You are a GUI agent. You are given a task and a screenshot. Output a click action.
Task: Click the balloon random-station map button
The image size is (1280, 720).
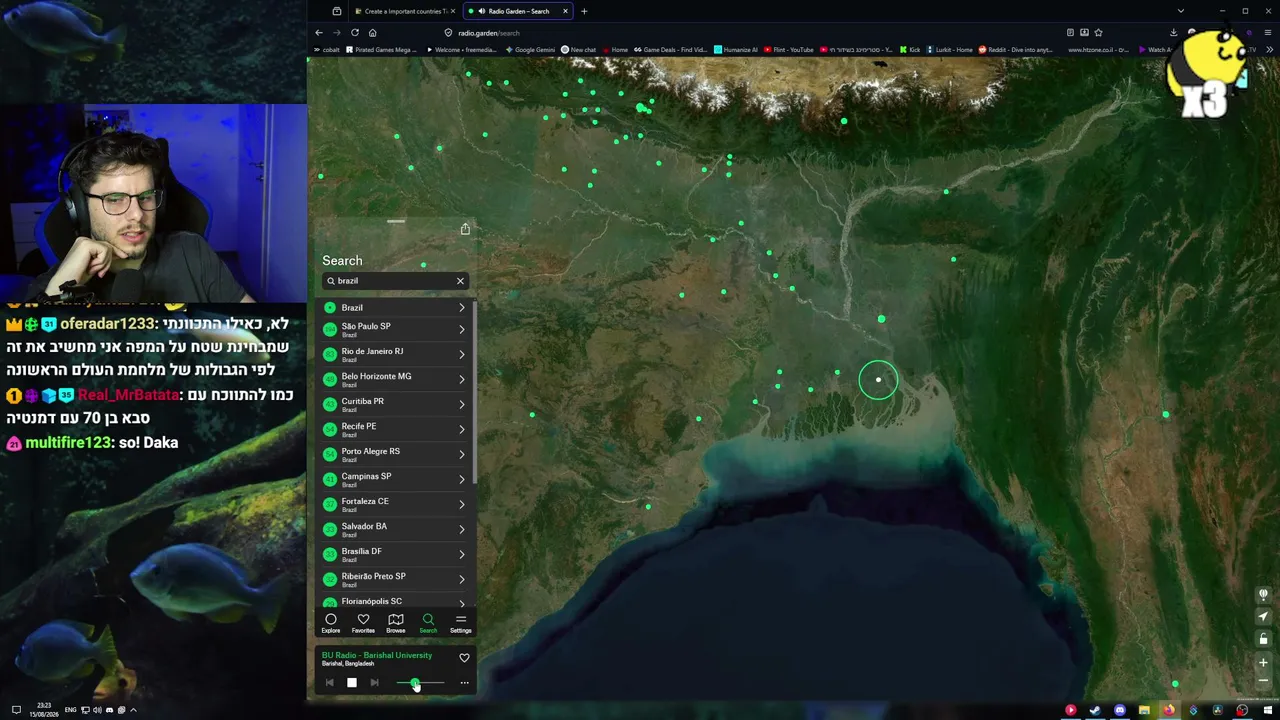coord(1264,595)
